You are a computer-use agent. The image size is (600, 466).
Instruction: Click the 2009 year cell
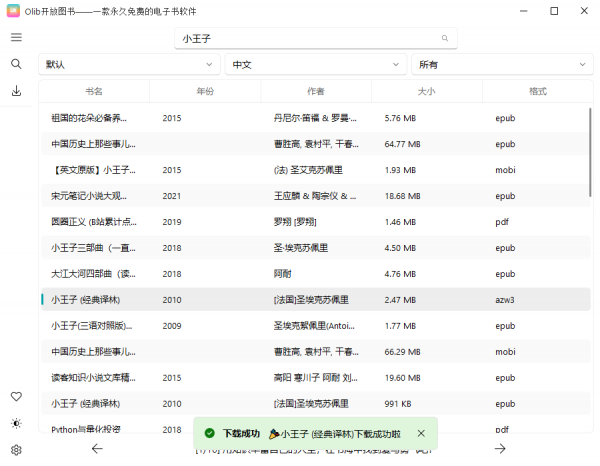(171, 326)
